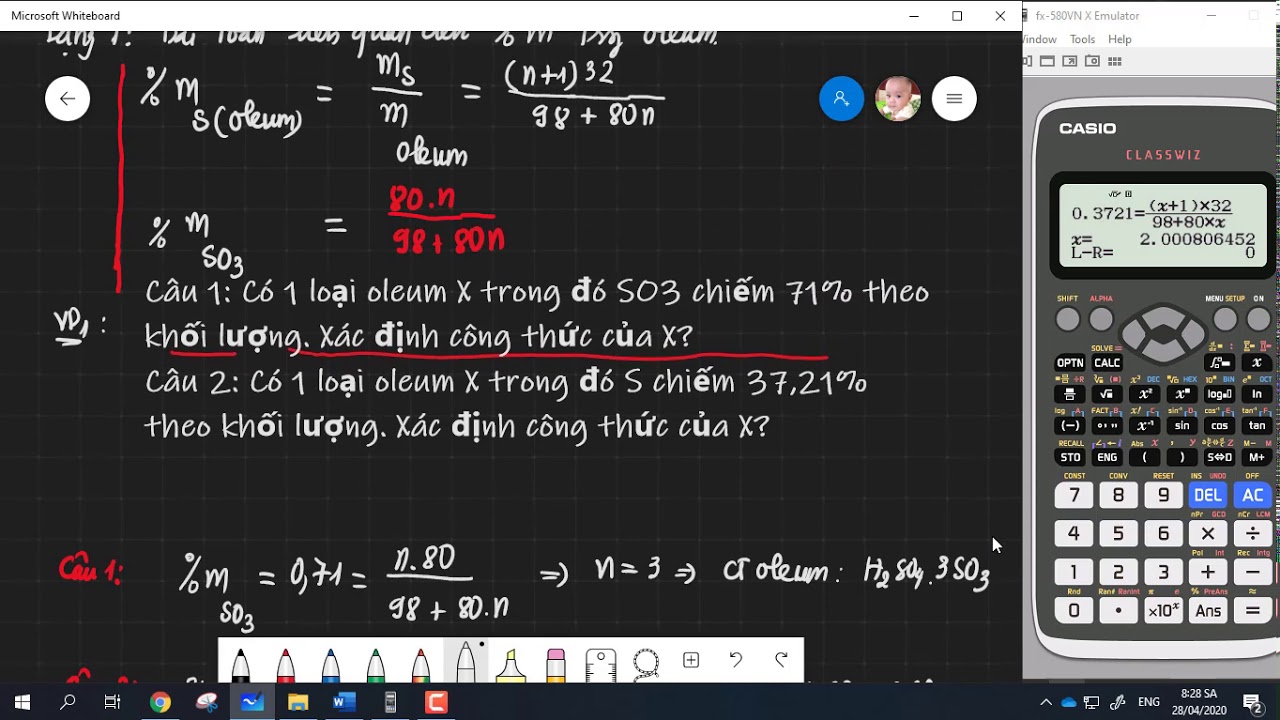
Task: Click the calculator divide key
Action: (x=1252, y=534)
